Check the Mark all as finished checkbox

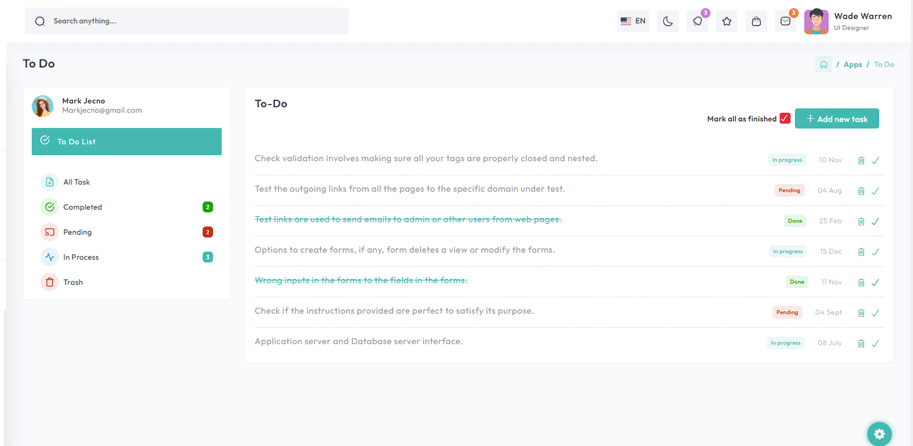point(785,118)
